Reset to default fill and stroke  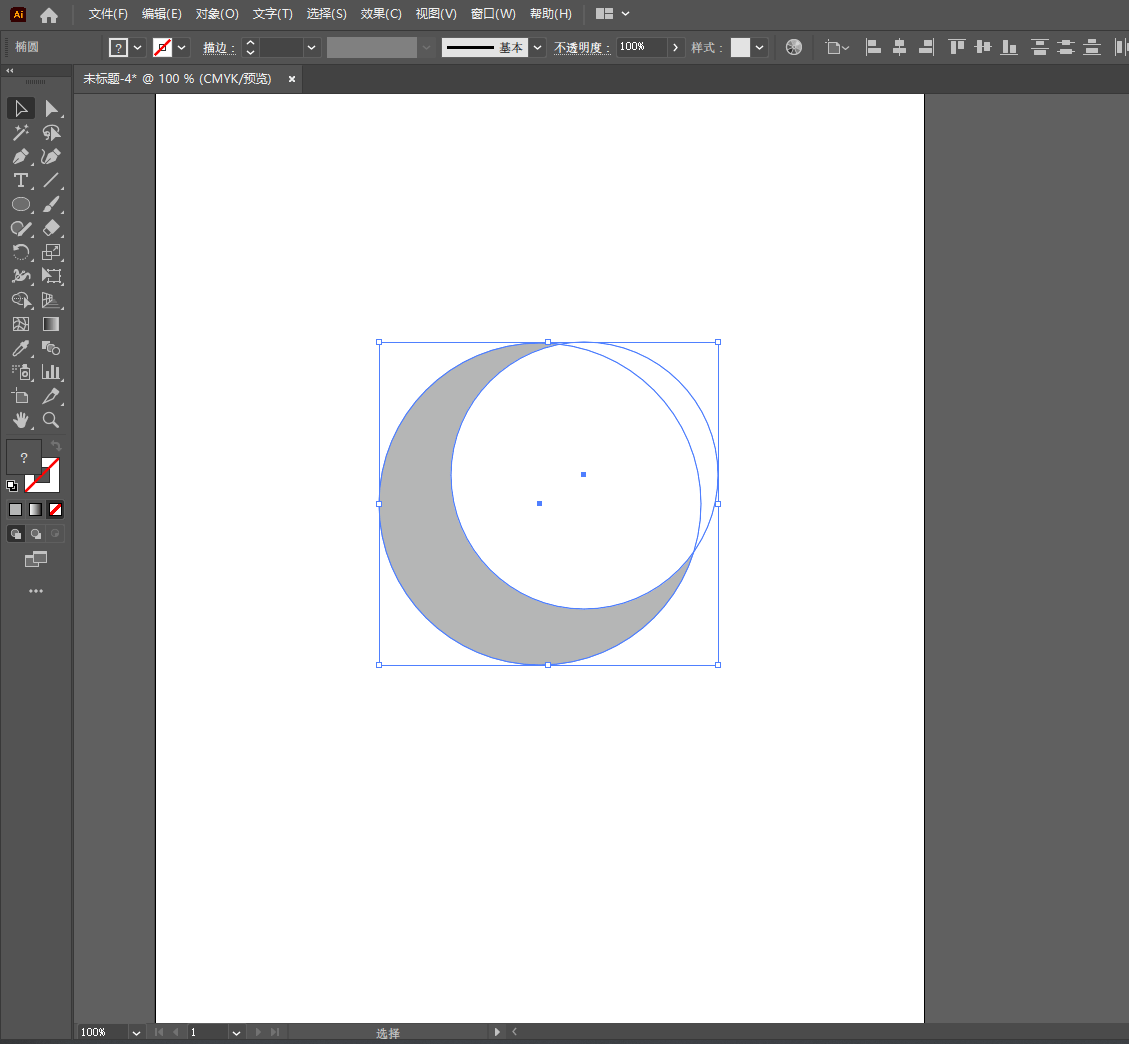12,486
